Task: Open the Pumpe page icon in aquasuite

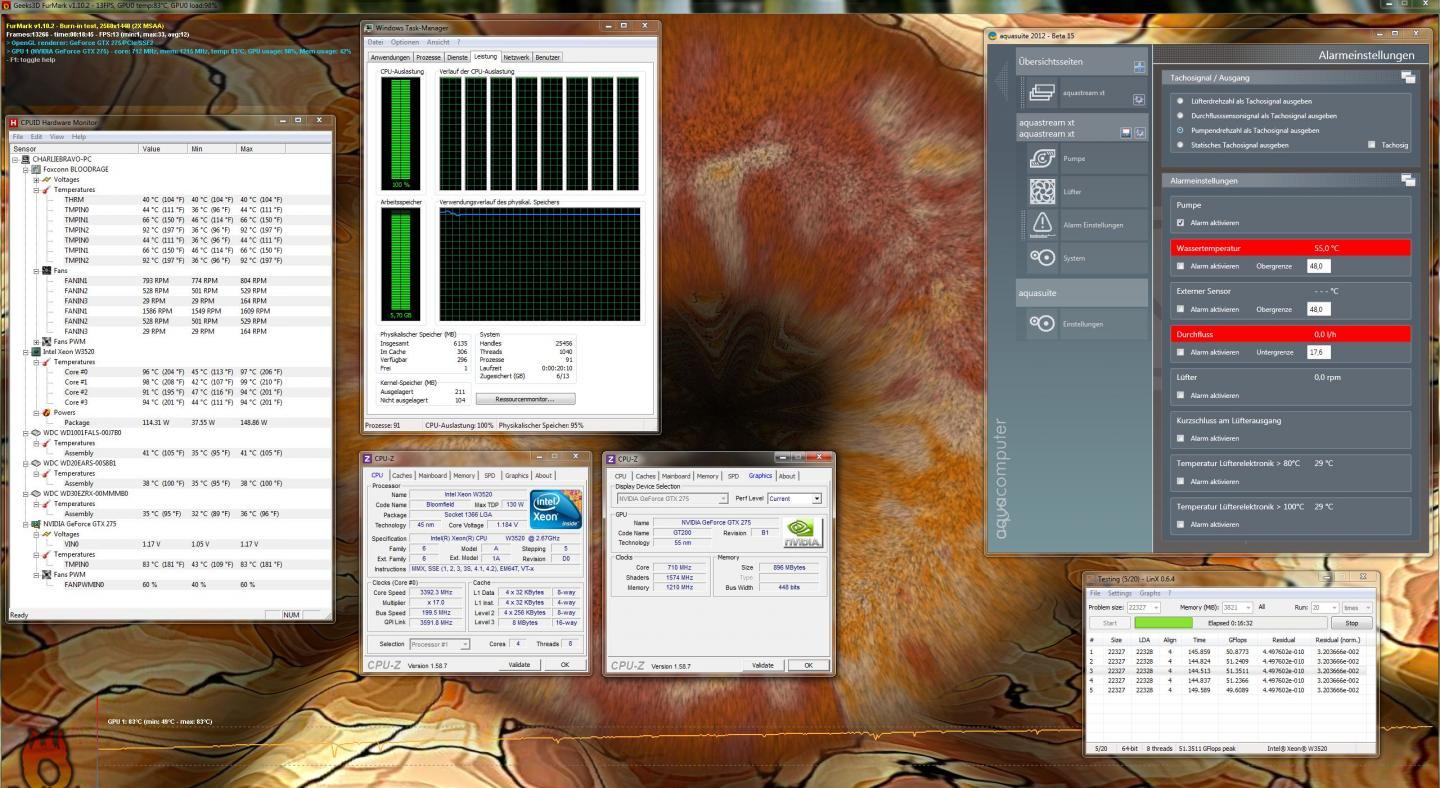Action: coord(1042,158)
